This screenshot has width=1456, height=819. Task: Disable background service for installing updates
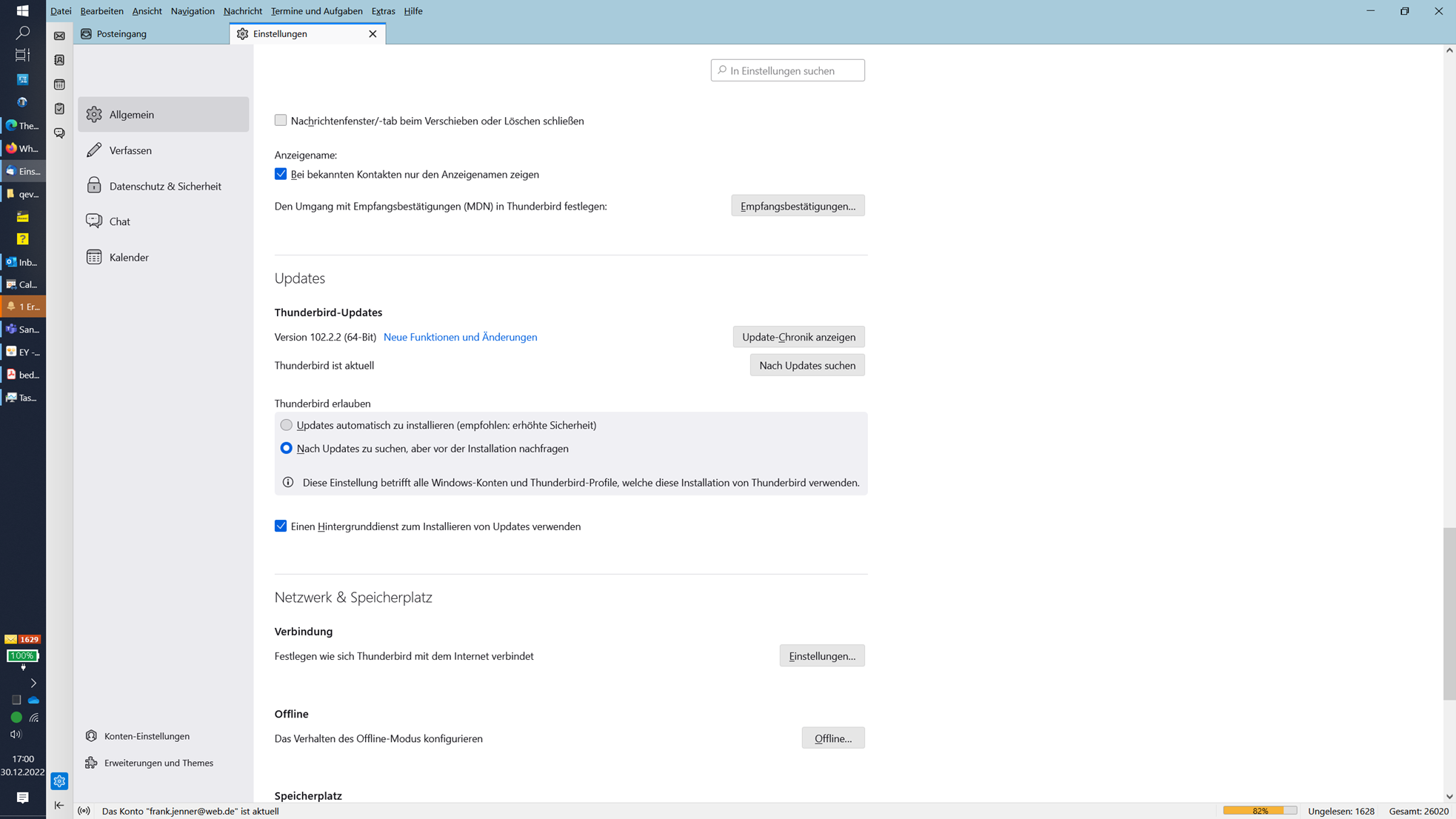[281, 526]
